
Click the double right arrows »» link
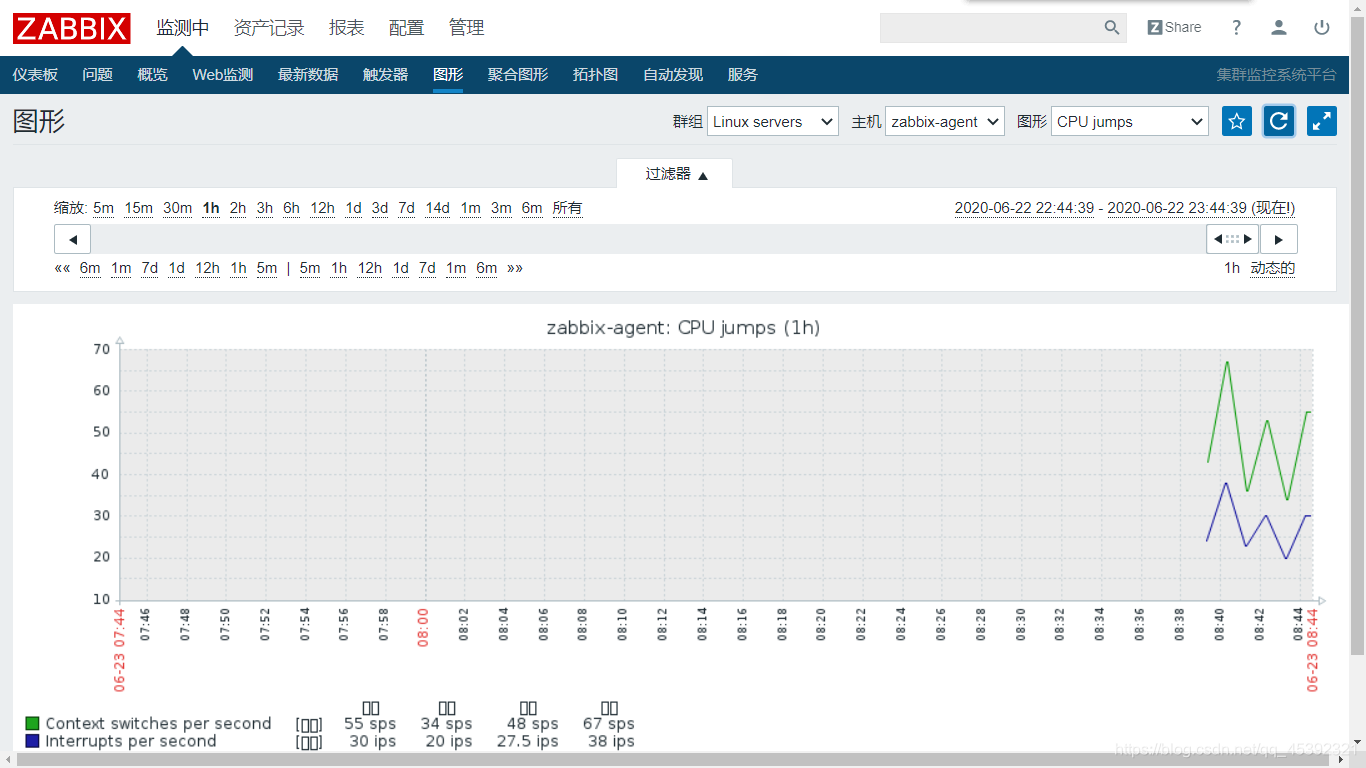point(515,268)
